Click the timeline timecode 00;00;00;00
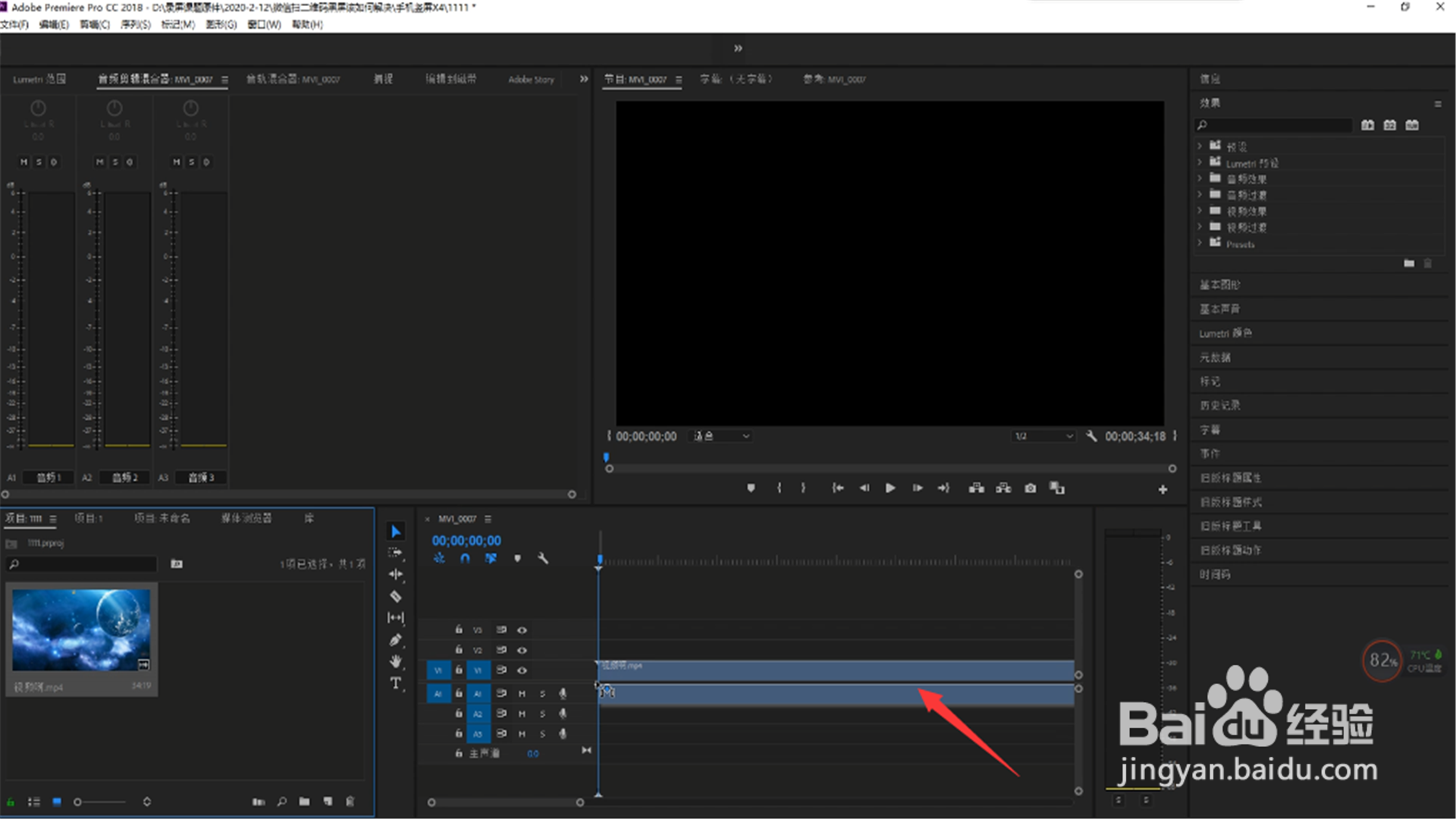The height and width of the screenshot is (819, 1456). coord(466,541)
